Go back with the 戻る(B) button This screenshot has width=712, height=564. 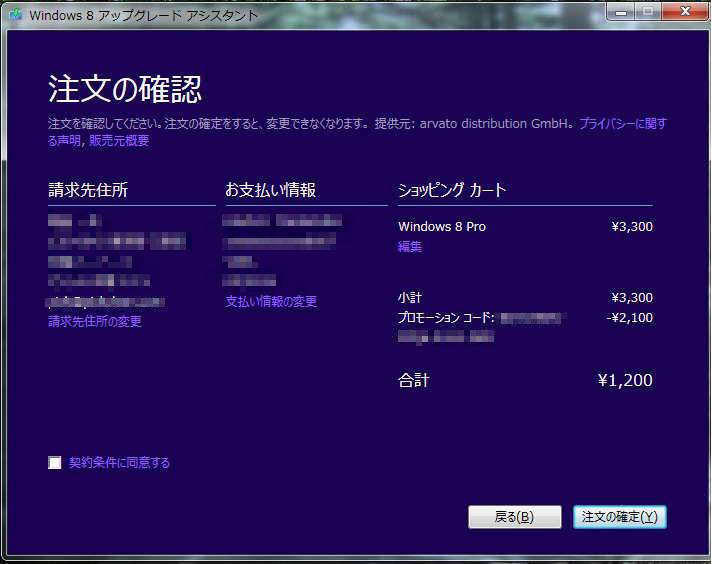[514, 517]
